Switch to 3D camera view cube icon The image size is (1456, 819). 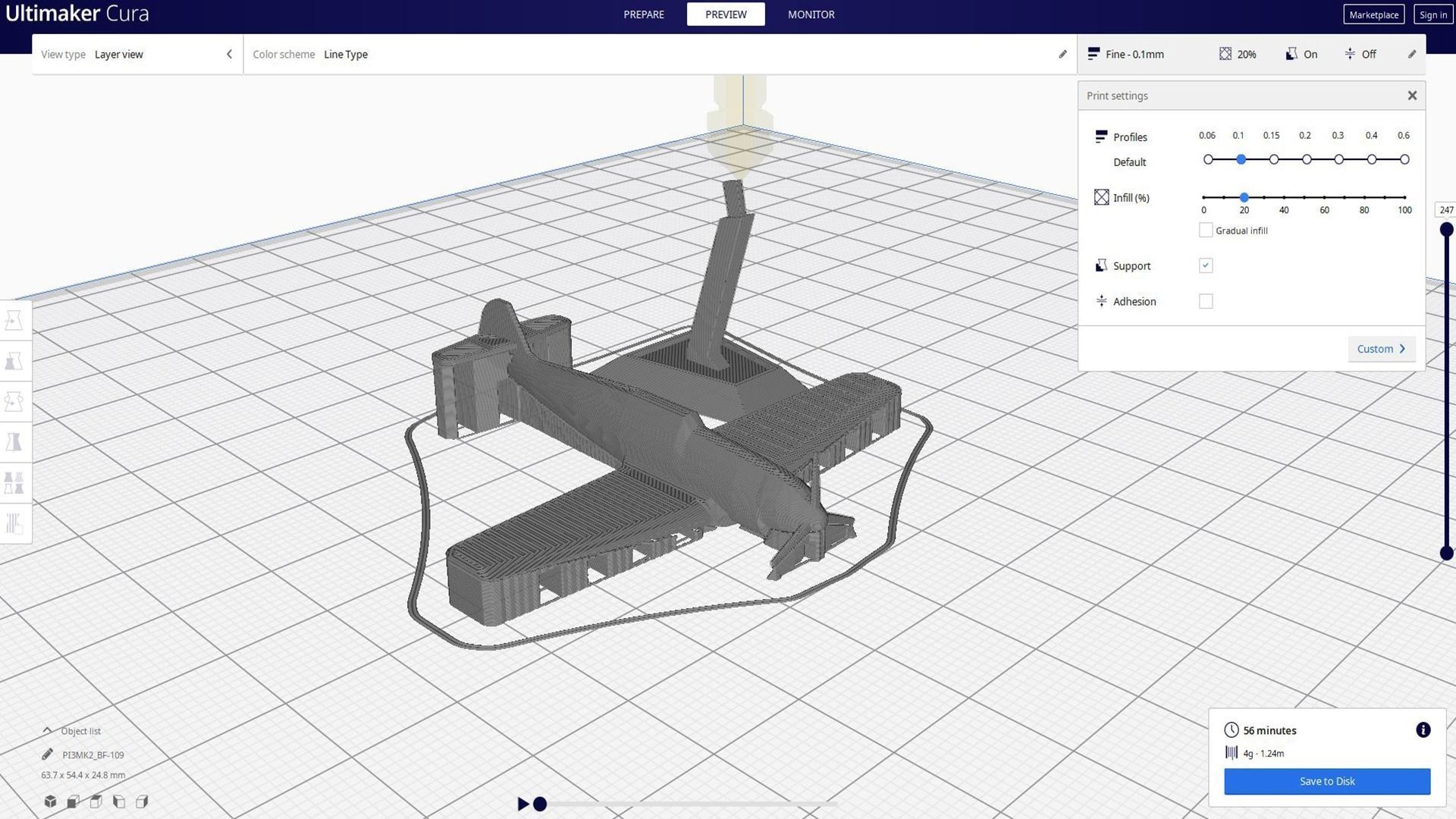(50, 802)
